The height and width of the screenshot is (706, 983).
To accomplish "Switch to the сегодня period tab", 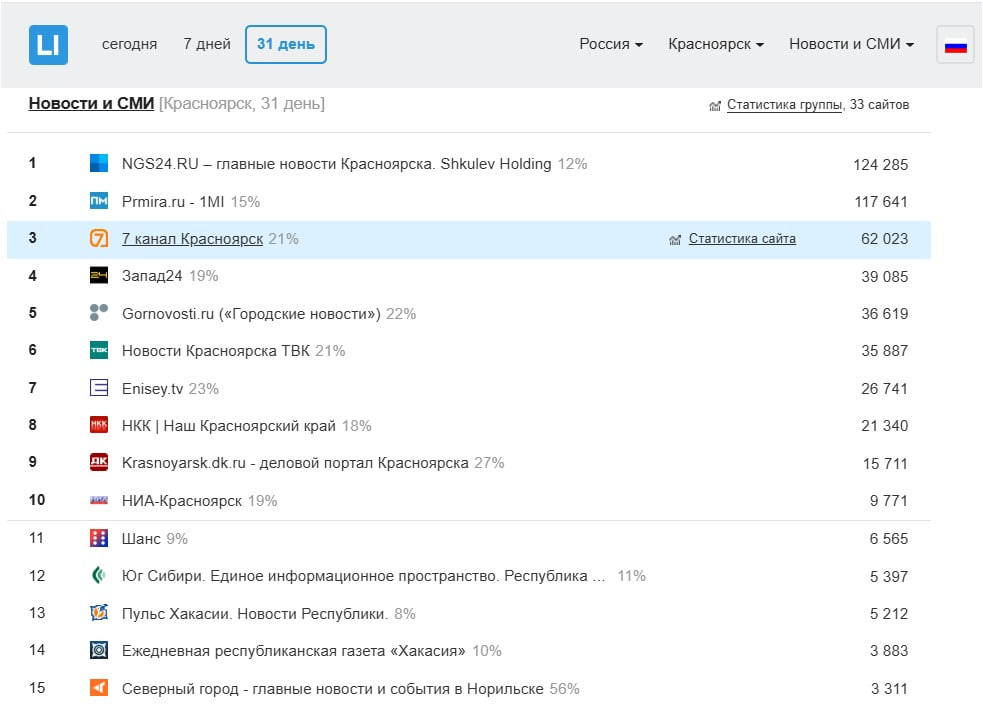I will tap(129, 44).
